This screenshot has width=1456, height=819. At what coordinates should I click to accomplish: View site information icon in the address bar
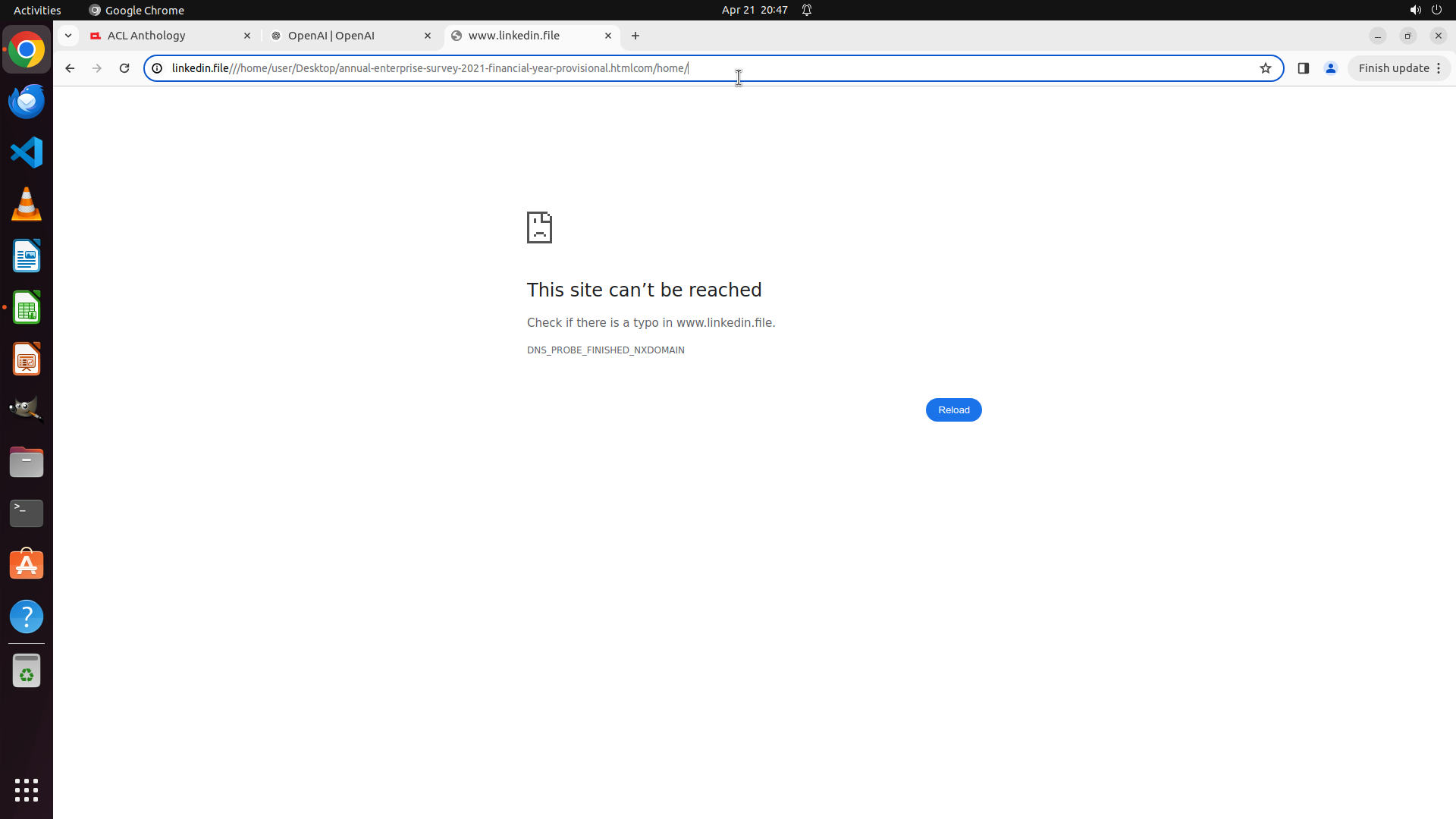click(x=157, y=68)
